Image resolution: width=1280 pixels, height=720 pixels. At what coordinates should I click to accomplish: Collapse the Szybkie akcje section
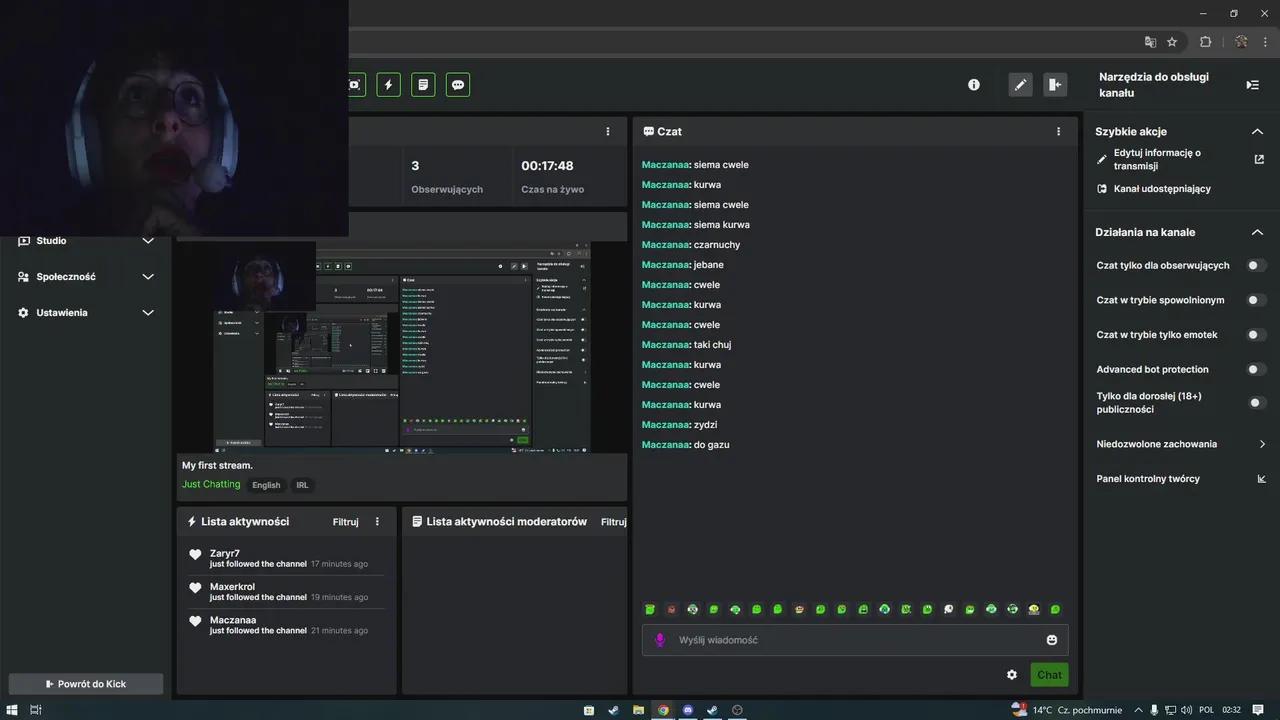point(1257,131)
